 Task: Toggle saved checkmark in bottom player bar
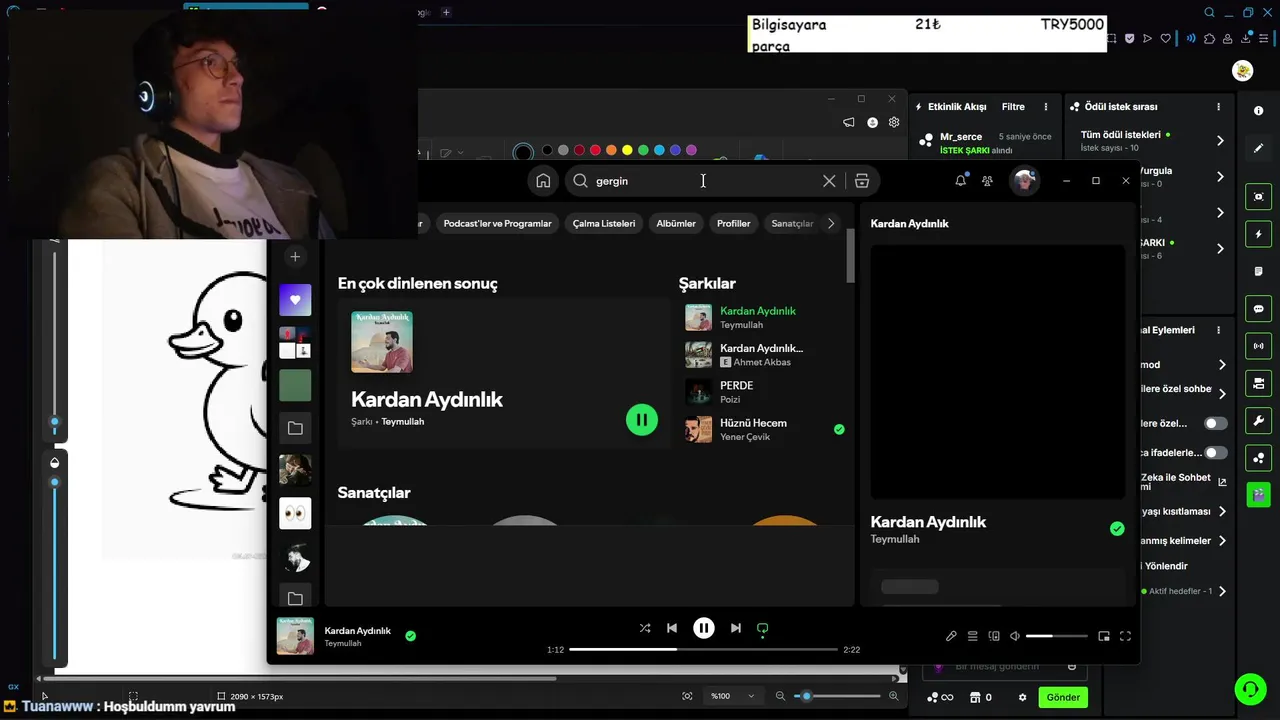[410, 635]
